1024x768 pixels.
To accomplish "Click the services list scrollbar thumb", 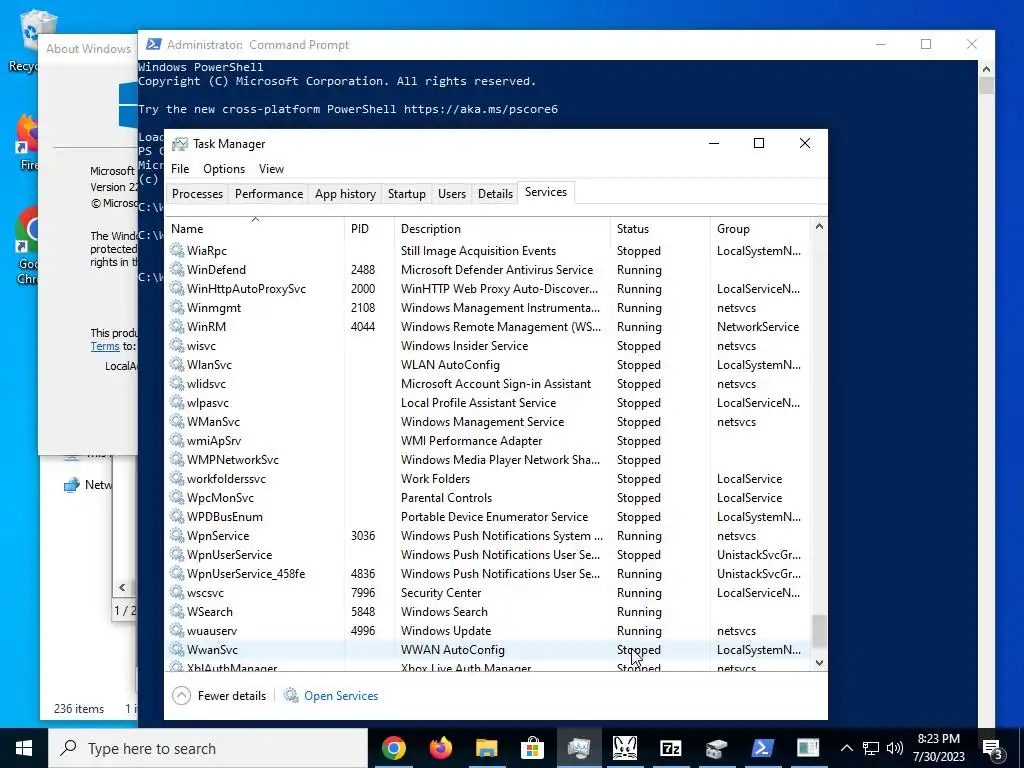I will [819, 631].
